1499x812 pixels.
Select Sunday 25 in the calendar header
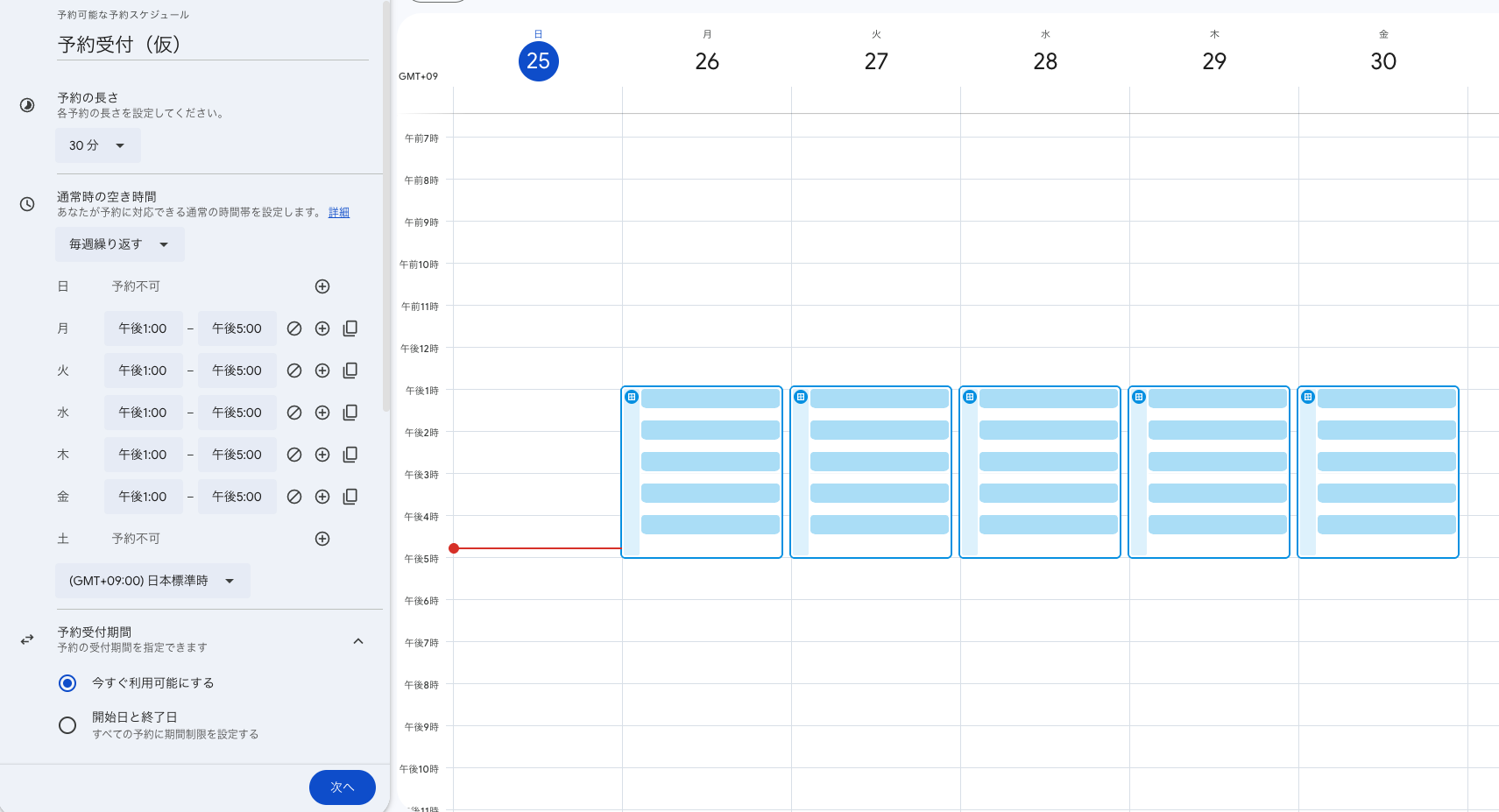[538, 61]
